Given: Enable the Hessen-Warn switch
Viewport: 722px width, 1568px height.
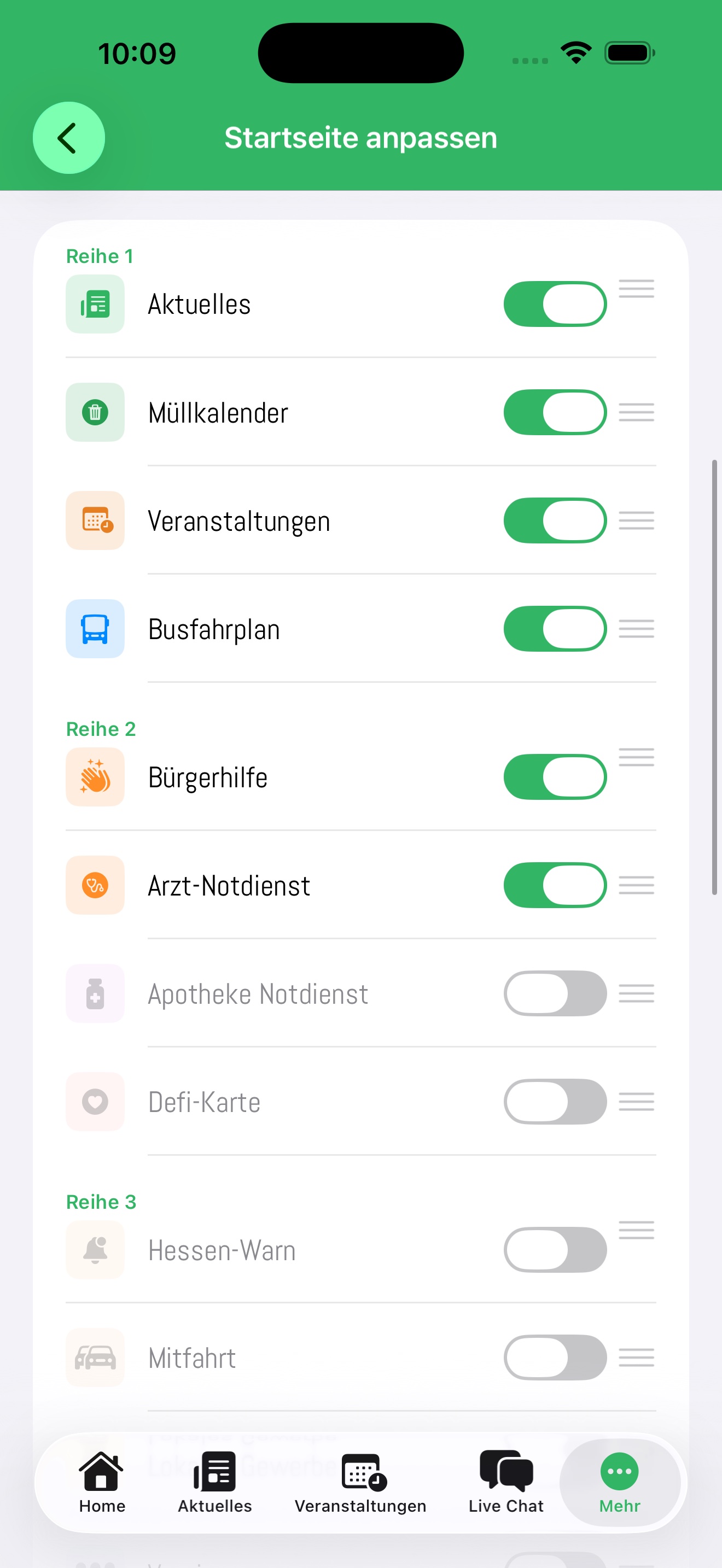Looking at the screenshot, I should click(555, 1250).
